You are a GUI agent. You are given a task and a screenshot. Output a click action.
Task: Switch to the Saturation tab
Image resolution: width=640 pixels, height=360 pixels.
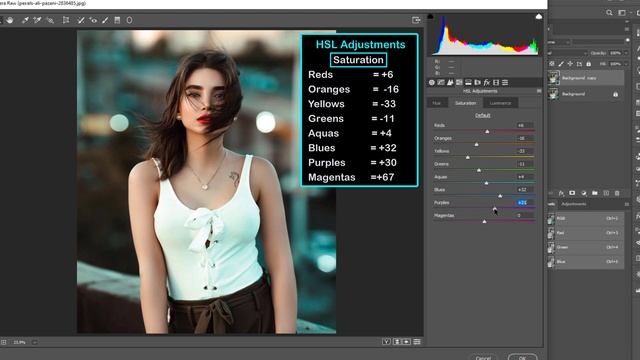pyautogui.click(x=465, y=103)
